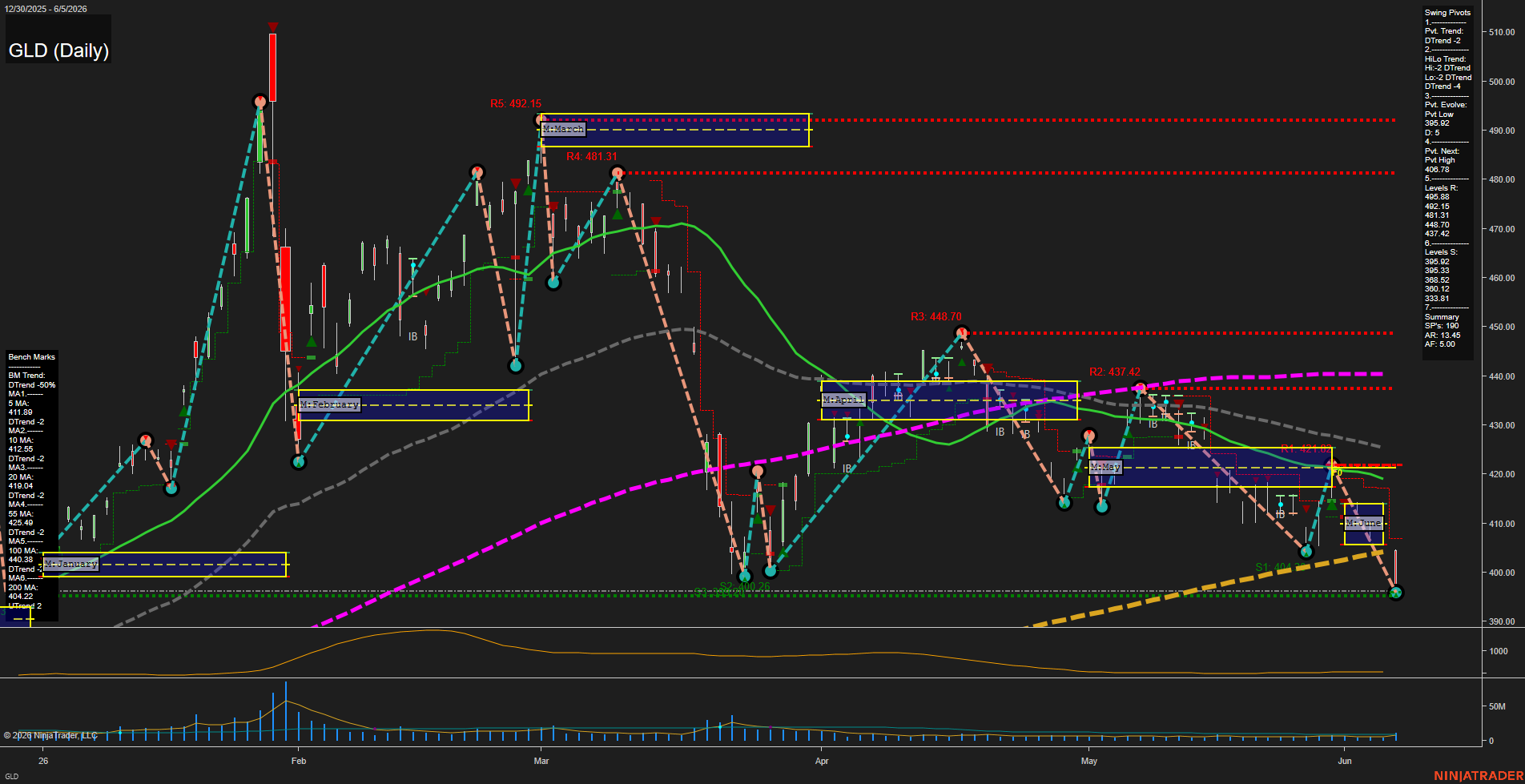Click the 20 MA: label in Bench Marks

21,477
